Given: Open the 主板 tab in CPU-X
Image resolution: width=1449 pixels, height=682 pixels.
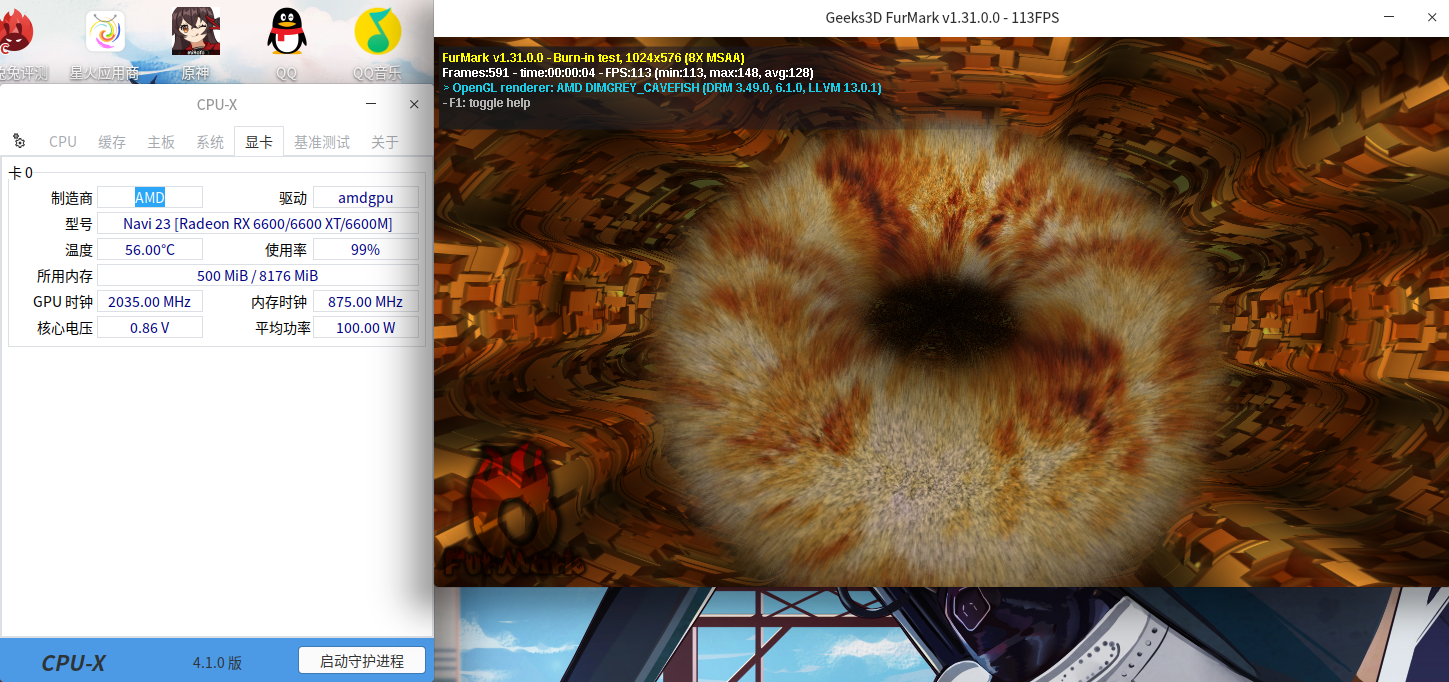Looking at the screenshot, I should click(161, 142).
